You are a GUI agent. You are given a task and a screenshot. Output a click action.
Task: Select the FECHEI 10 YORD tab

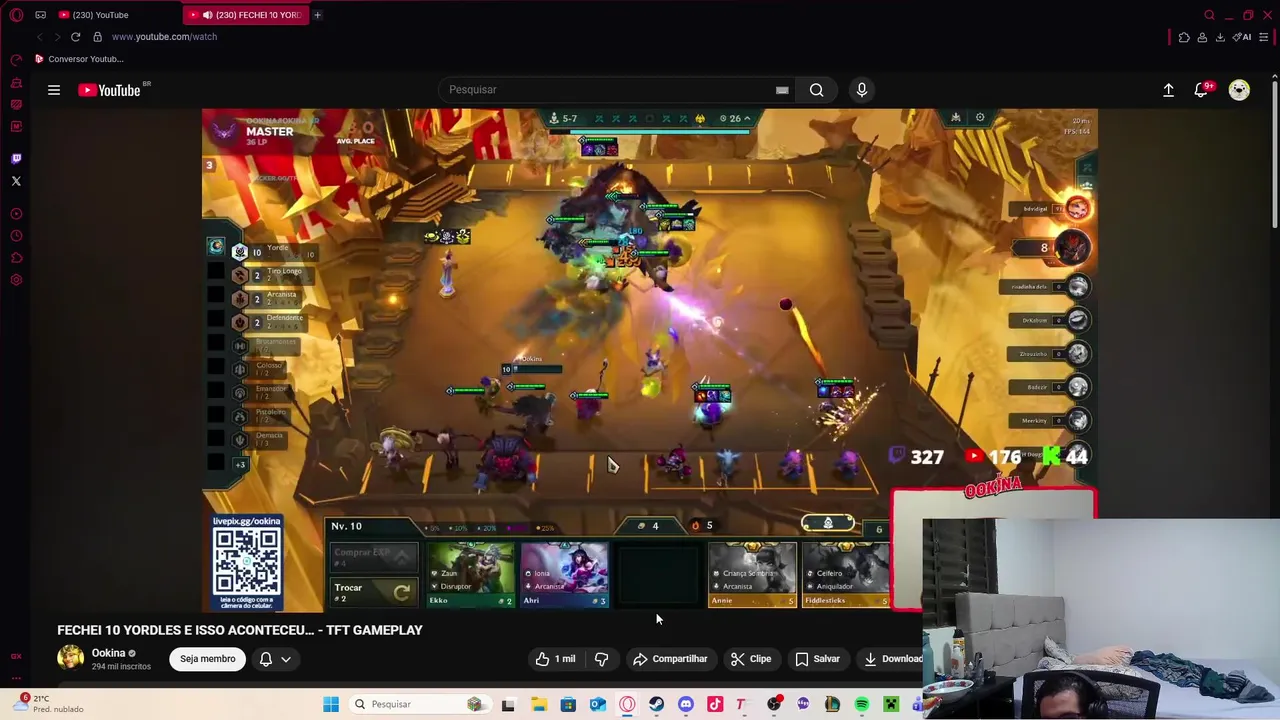(245, 15)
